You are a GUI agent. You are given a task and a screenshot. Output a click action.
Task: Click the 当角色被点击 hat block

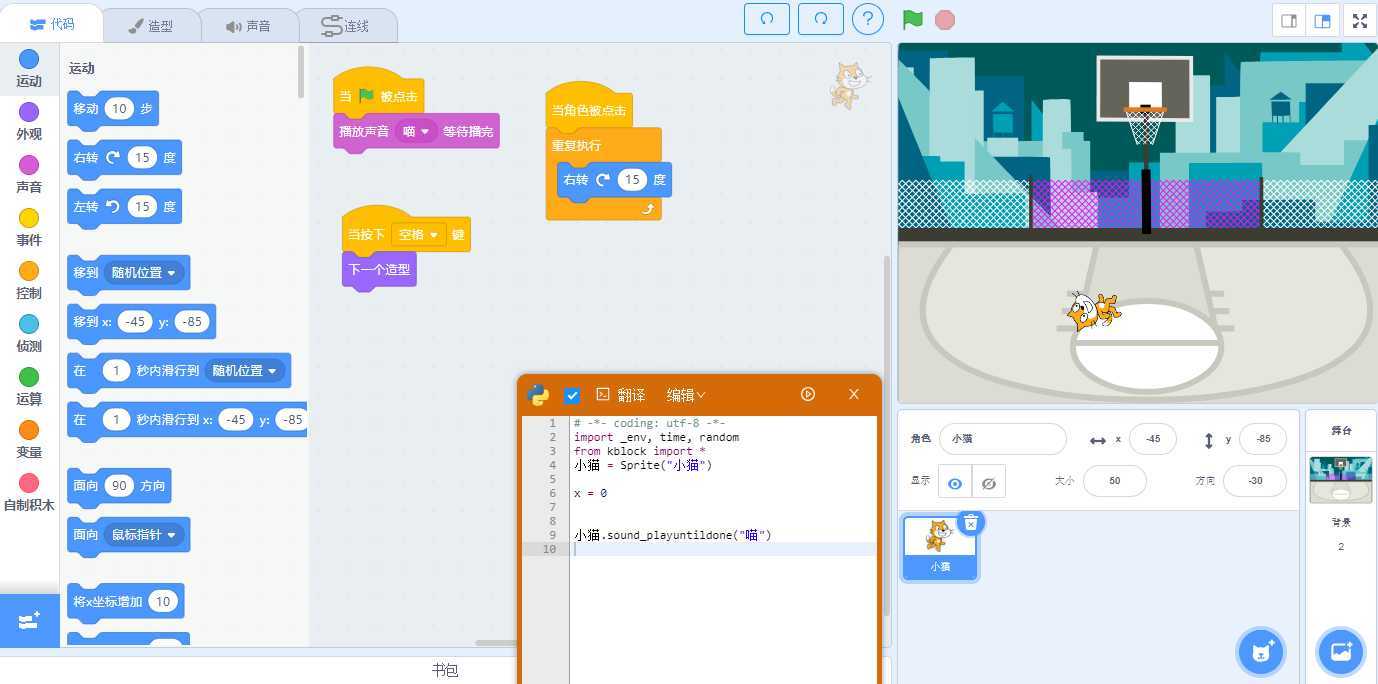tap(589, 107)
